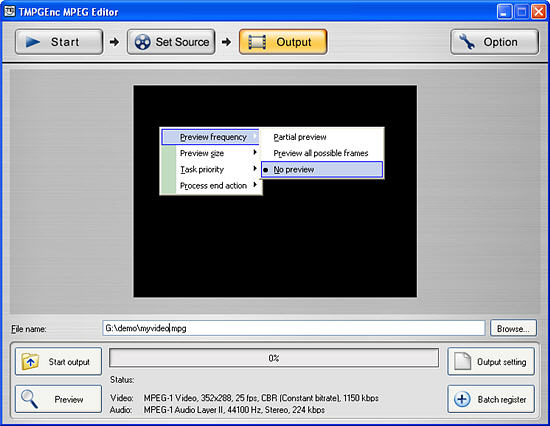Expand Preview size submenu arrow
Viewport: 550px width, 426px height.
[x=255, y=152]
